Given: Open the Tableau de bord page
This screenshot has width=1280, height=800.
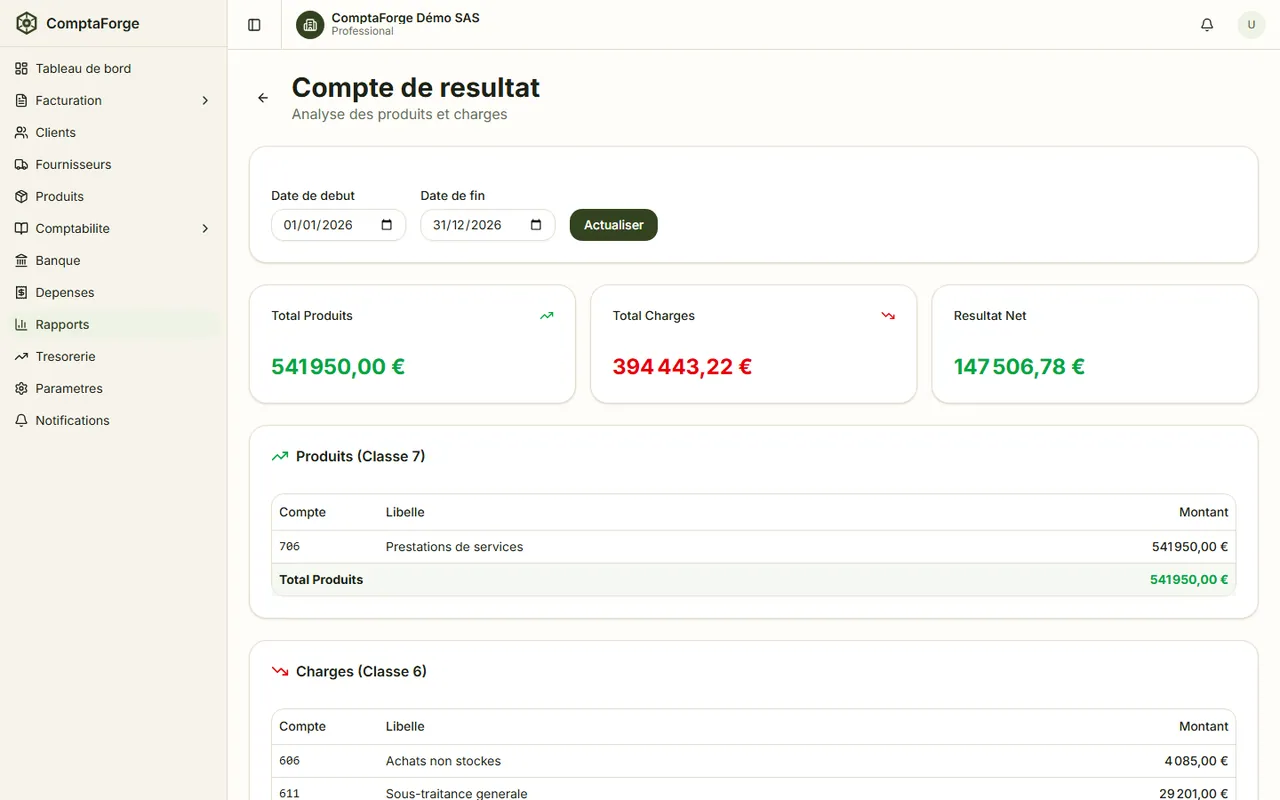Looking at the screenshot, I should 113,69.
